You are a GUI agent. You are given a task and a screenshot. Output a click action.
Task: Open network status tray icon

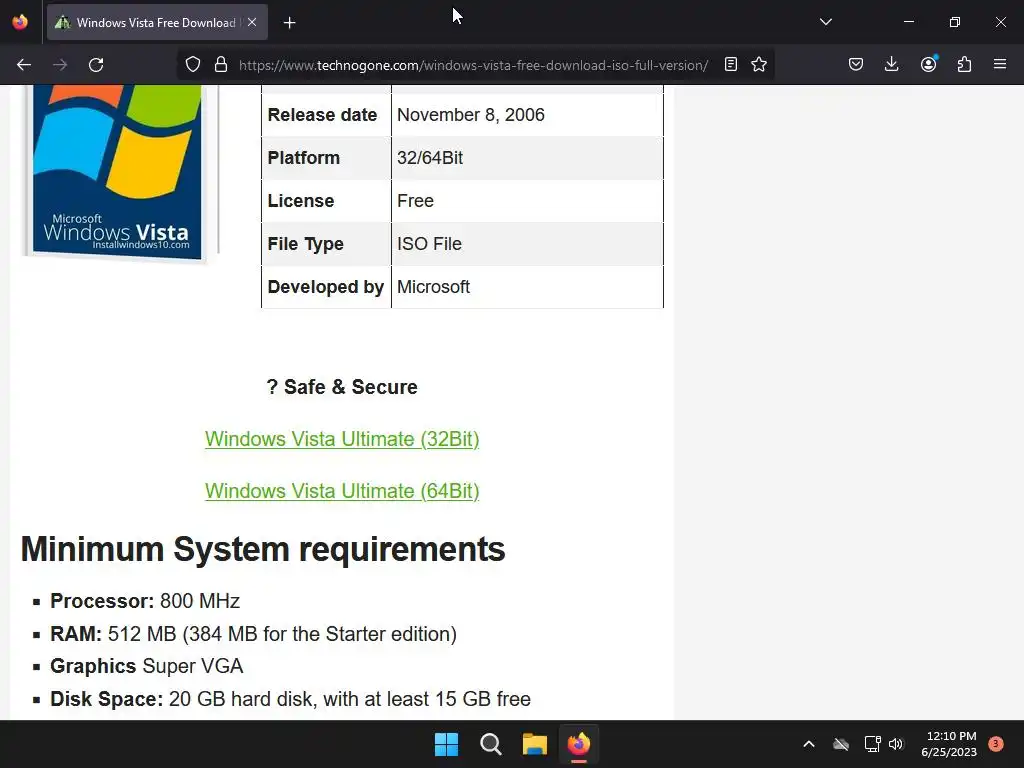point(872,744)
